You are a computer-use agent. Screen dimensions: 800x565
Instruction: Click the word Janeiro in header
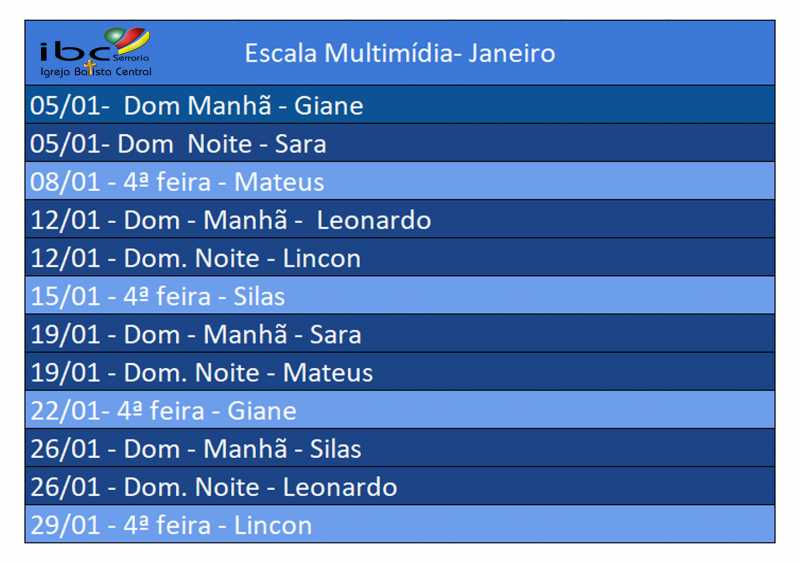(x=512, y=53)
